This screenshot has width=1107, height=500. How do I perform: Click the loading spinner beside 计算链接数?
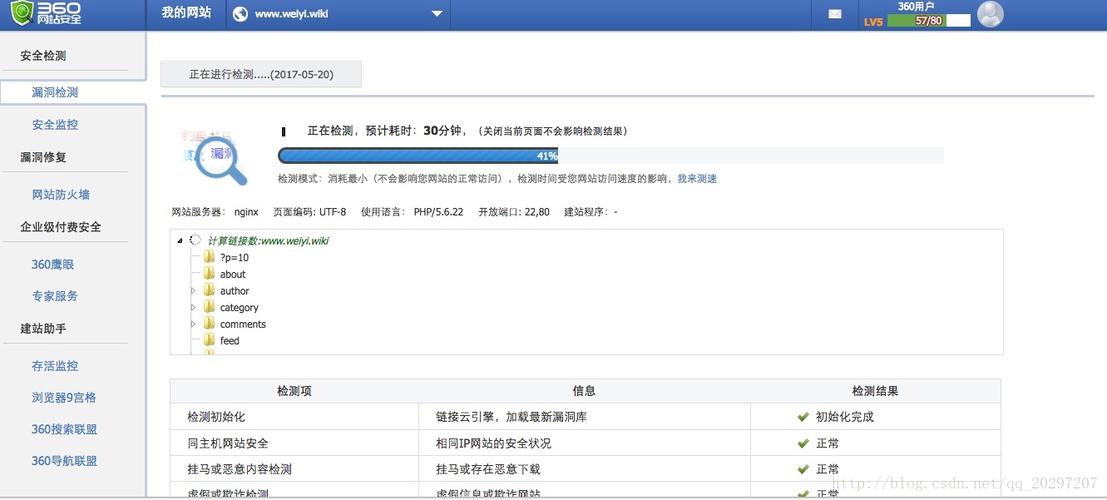(195, 240)
